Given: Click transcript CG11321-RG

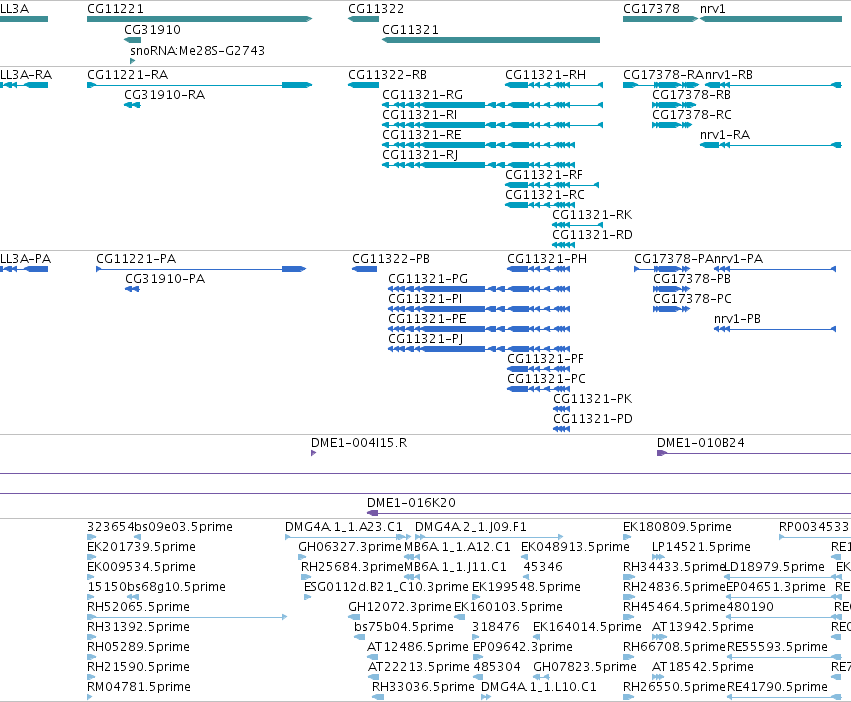Looking at the screenshot, I should [423, 94].
